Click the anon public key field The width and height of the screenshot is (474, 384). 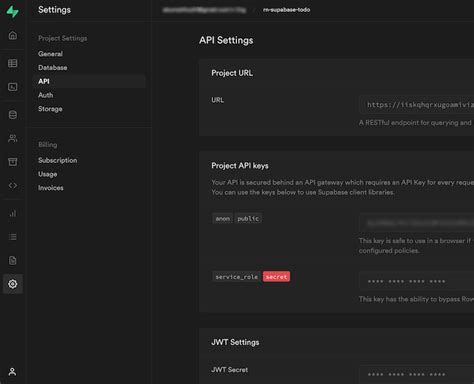coord(417,223)
